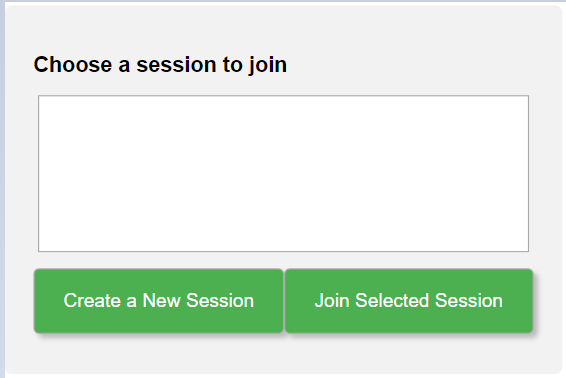Click inside the empty session list box
566x378 pixels.
pos(283,173)
